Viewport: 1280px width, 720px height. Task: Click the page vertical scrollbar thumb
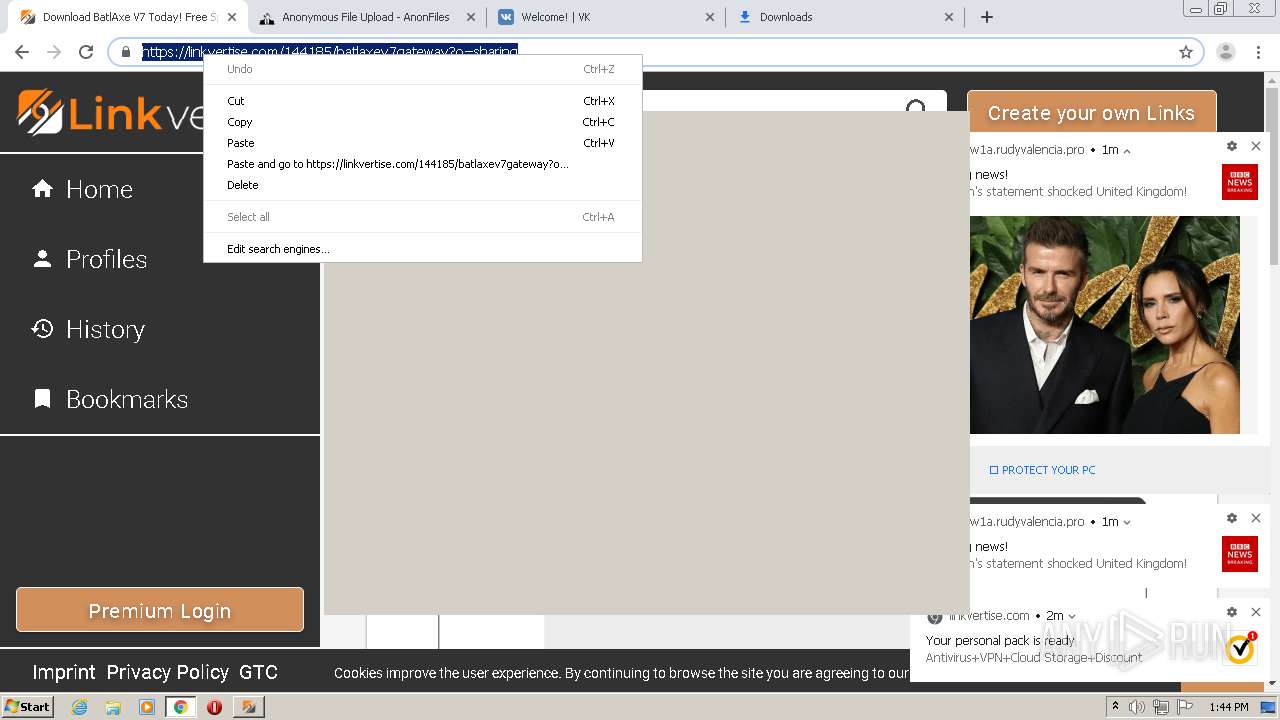[1272, 175]
